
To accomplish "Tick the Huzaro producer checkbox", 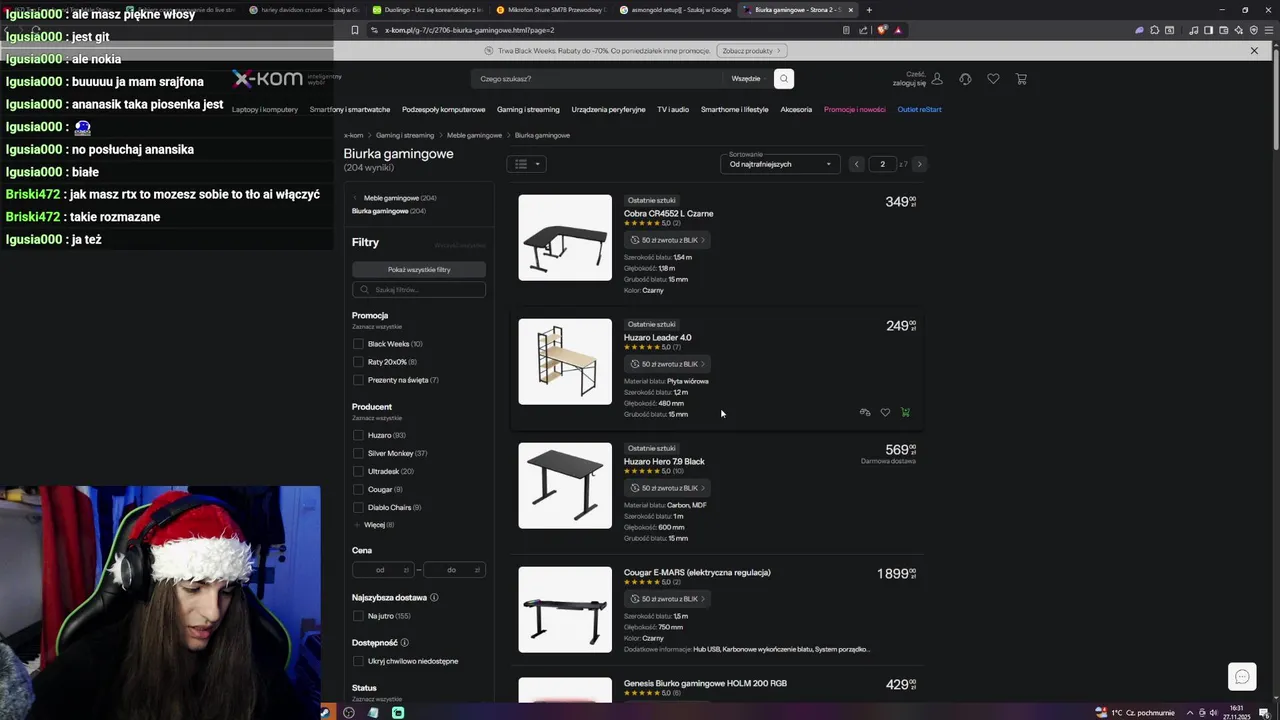I will tap(358, 435).
